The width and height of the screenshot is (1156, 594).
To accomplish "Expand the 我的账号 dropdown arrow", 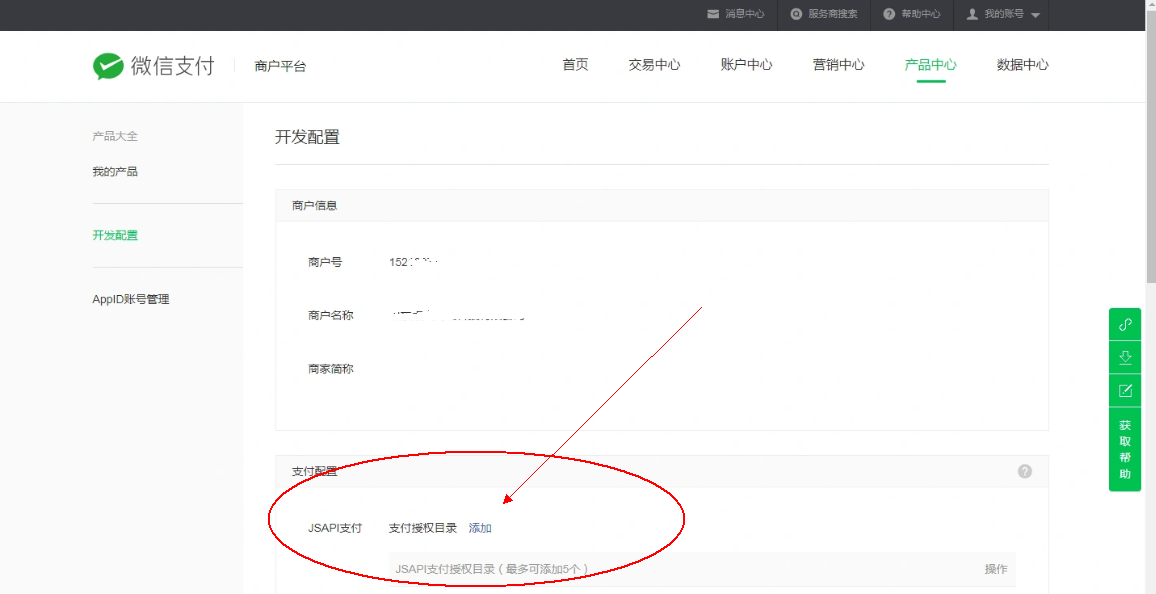I will [x=1035, y=15].
